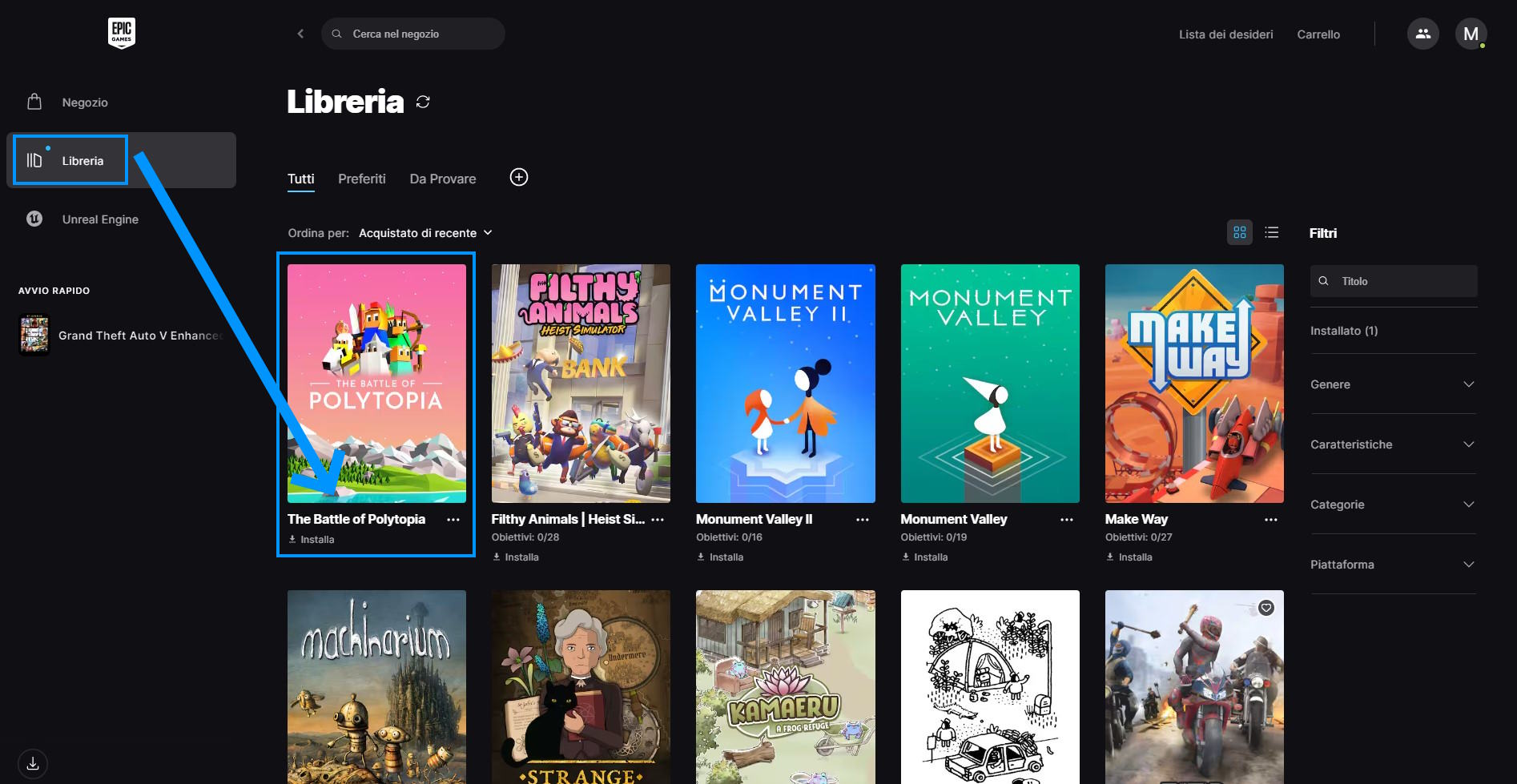This screenshot has height=784, width=1517.
Task: Click the Cerca nel negozio search box
Action: pyautogui.click(x=413, y=34)
